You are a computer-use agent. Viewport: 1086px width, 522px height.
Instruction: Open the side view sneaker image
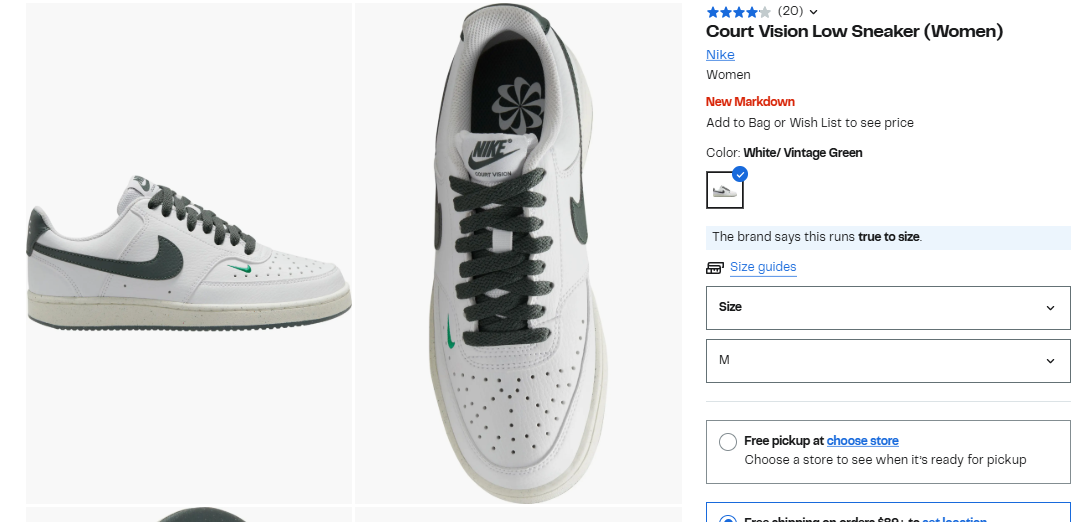coord(189,253)
